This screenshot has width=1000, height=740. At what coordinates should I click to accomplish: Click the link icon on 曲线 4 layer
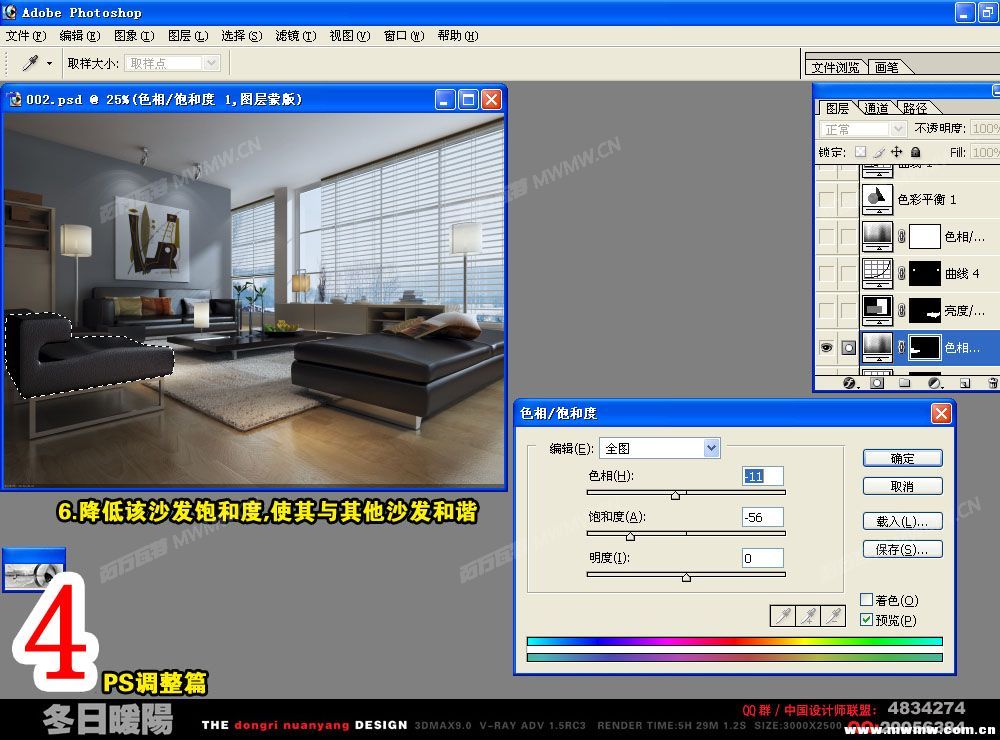coord(901,274)
